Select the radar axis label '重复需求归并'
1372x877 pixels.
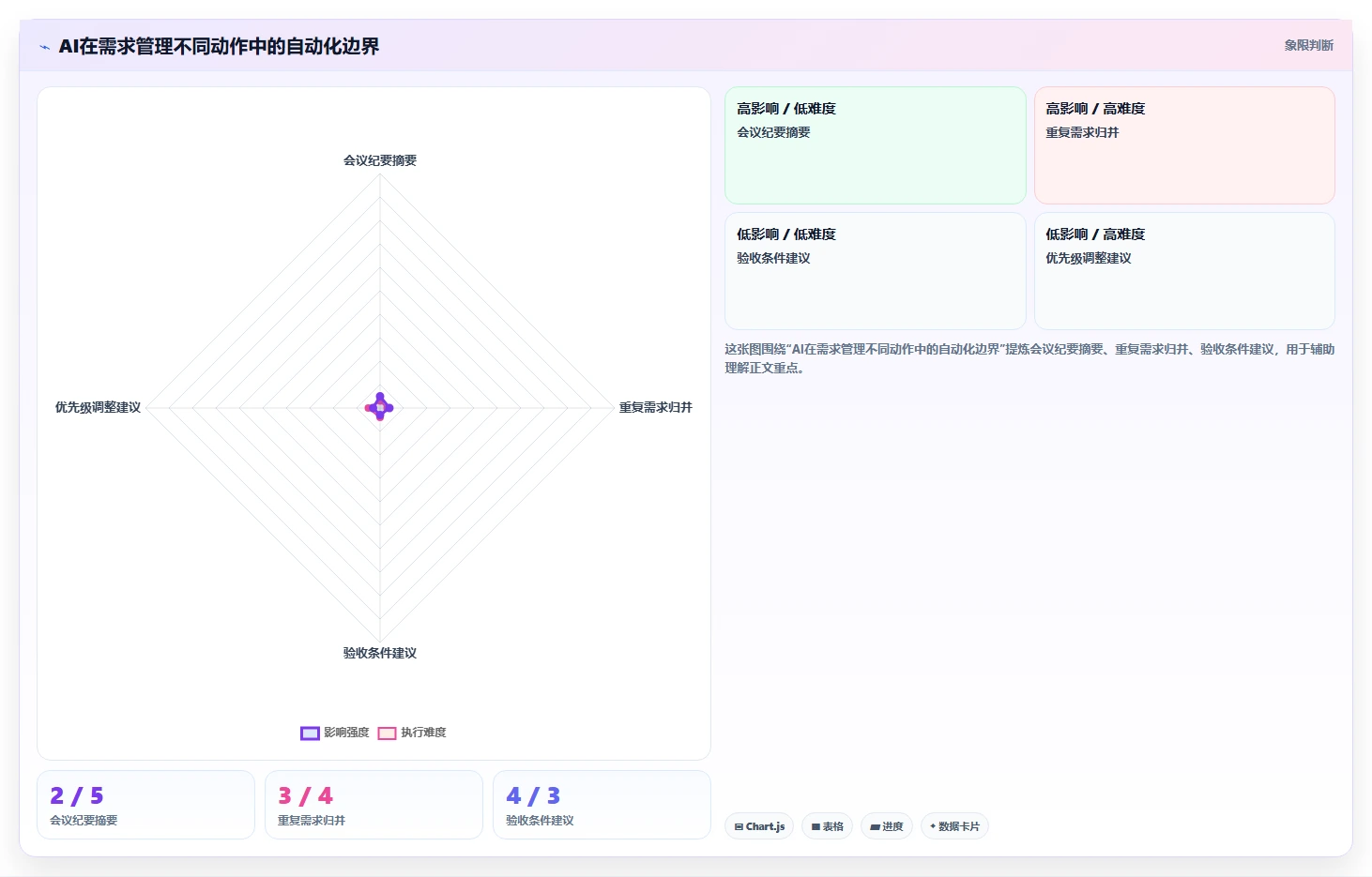pyautogui.click(x=655, y=407)
